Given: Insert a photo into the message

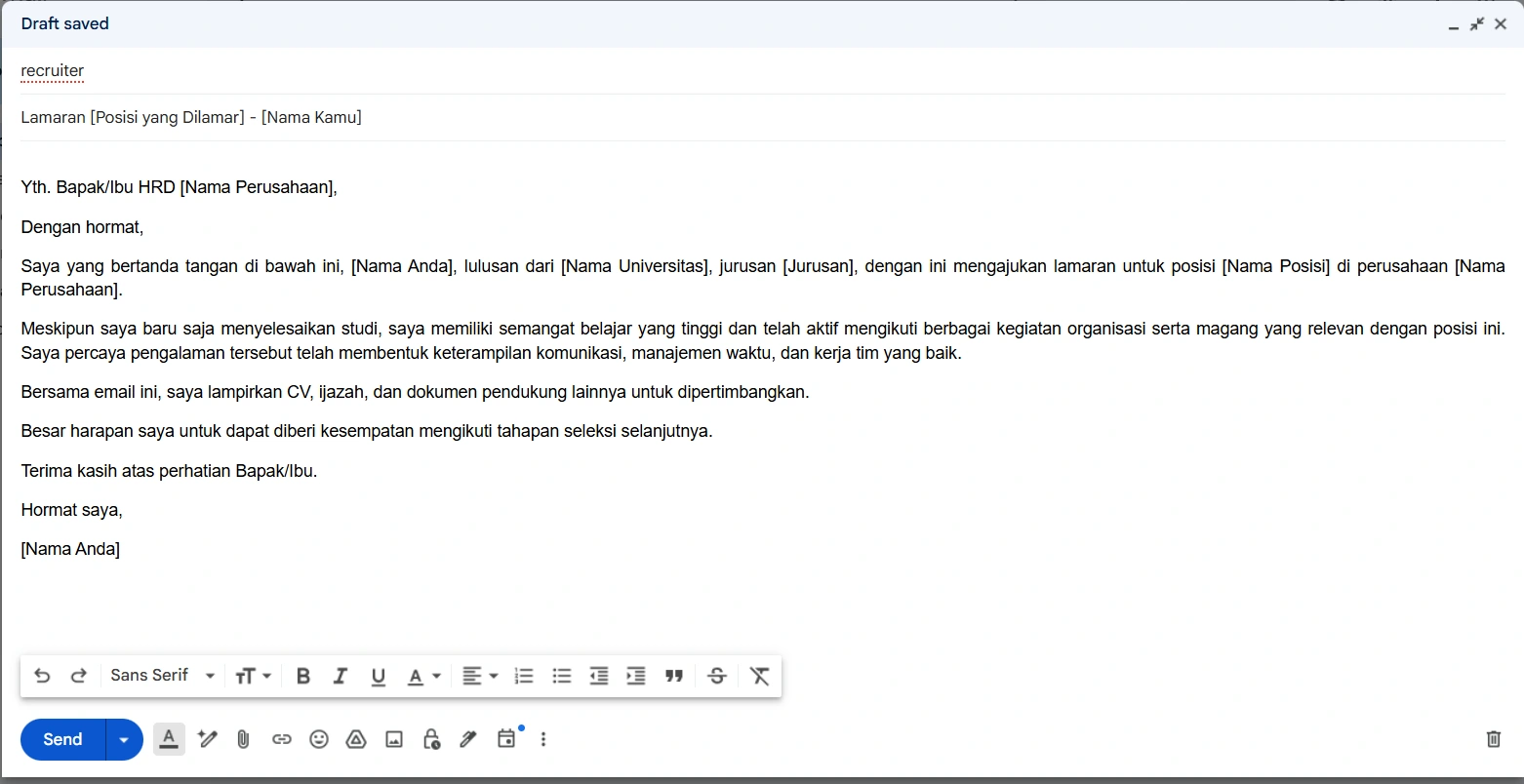Looking at the screenshot, I should pyautogui.click(x=393, y=739).
